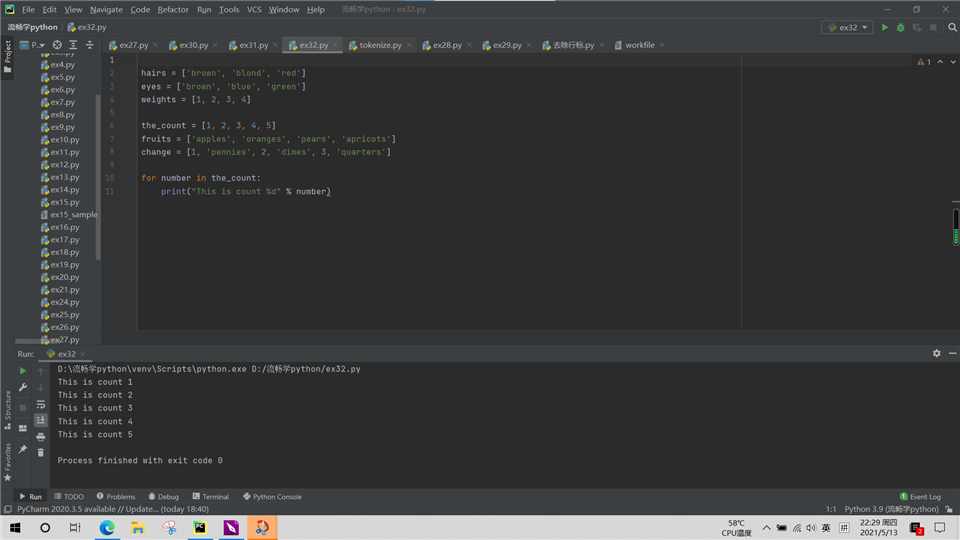Toggle soft-wrap in the Run console
The height and width of the screenshot is (540, 960).
pyautogui.click(x=40, y=405)
